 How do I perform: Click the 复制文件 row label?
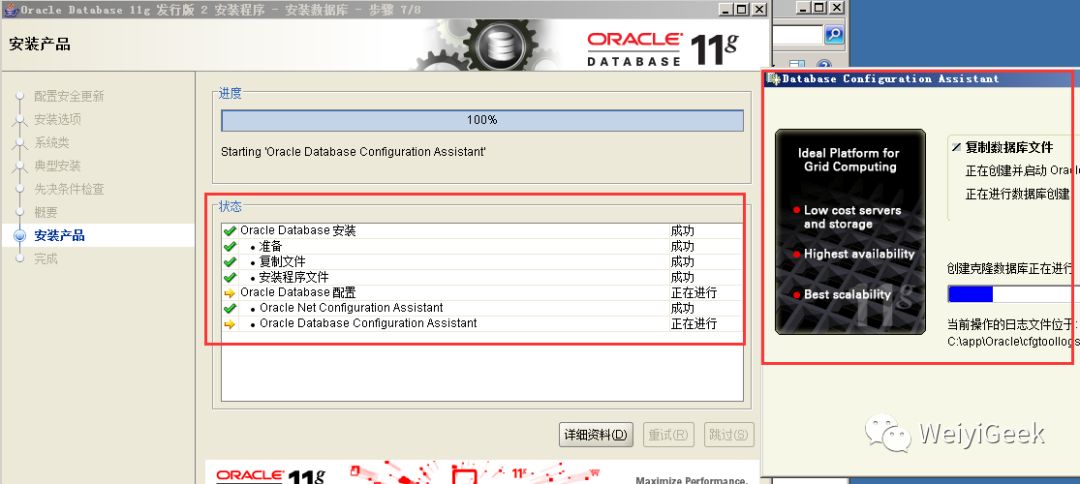pos(282,262)
